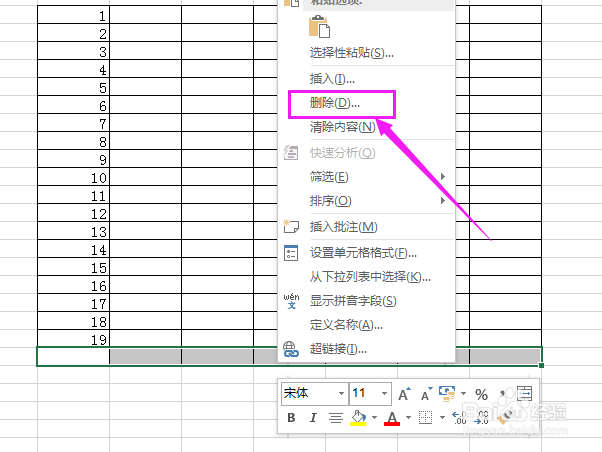Open the 筛选(E) filter submenu
The width and height of the screenshot is (602, 452).
click(x=329, y=177)
